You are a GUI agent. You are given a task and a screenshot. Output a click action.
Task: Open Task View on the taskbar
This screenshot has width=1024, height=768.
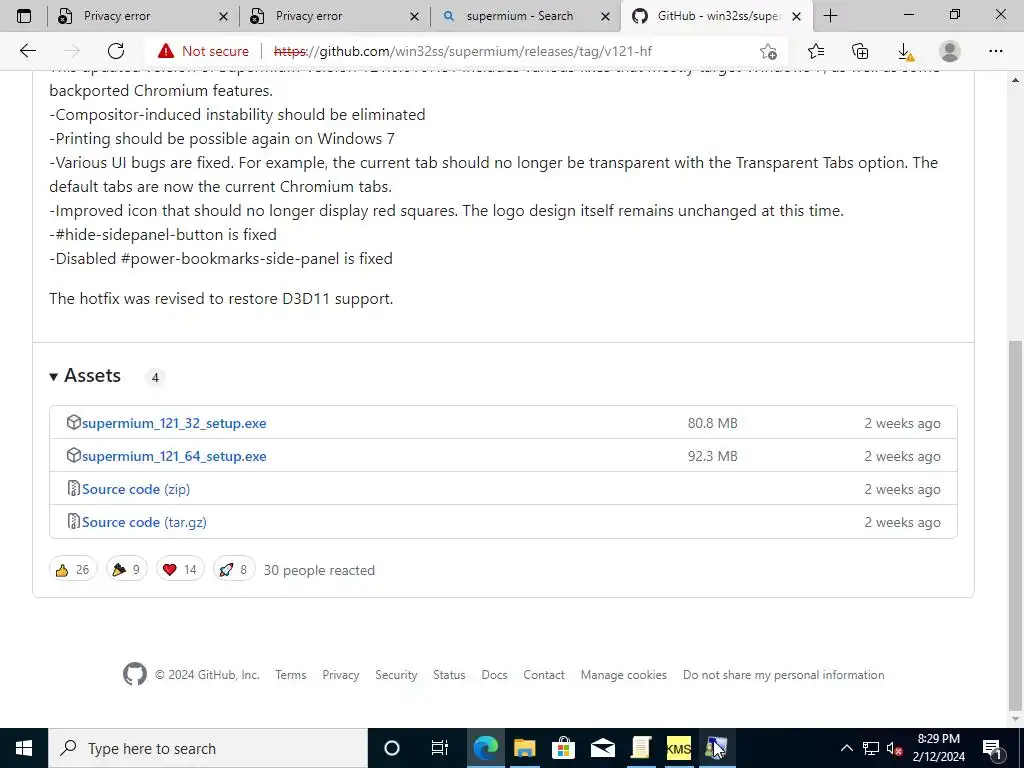point(440,748)
